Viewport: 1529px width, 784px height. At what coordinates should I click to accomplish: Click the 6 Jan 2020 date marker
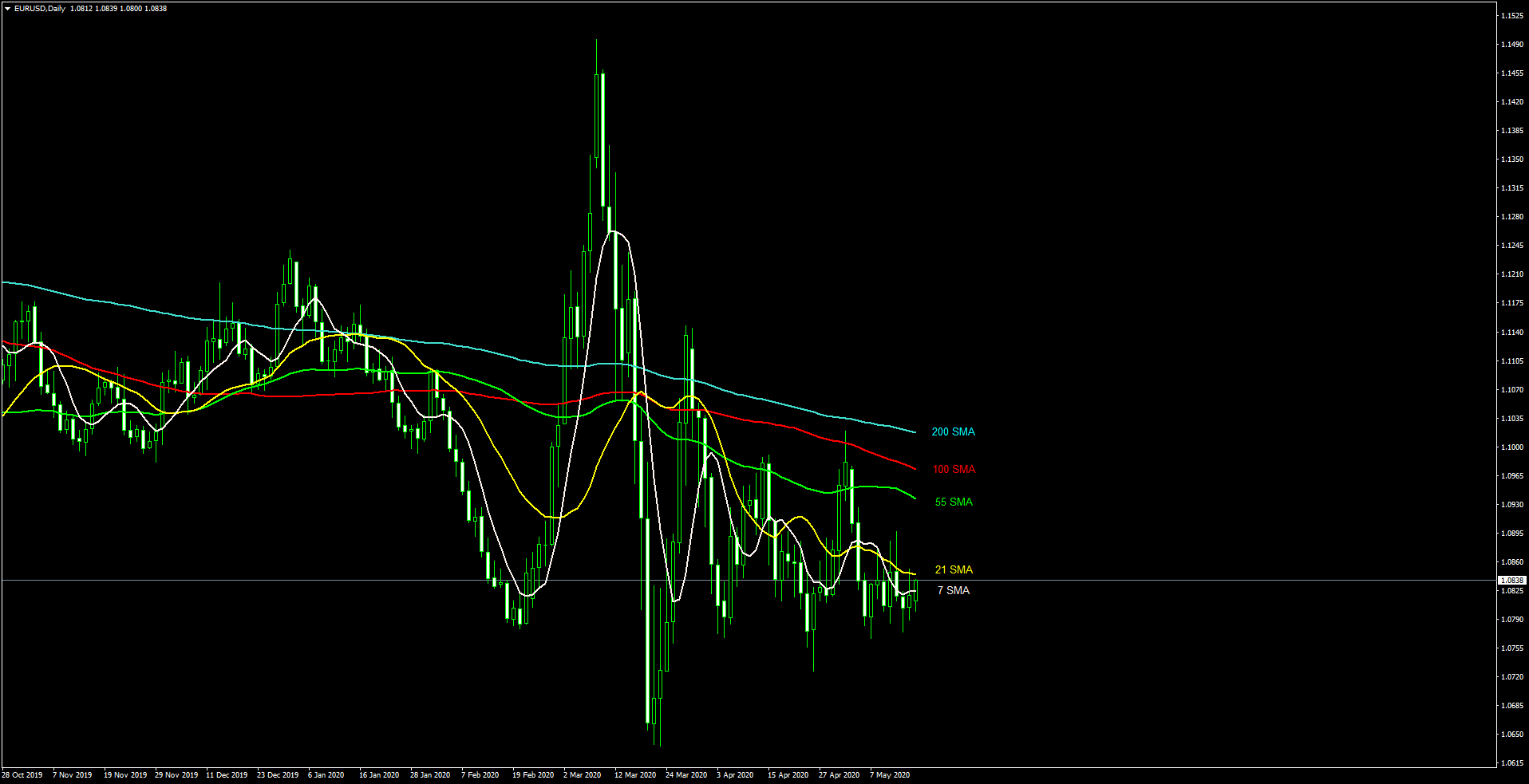point(326,775)
